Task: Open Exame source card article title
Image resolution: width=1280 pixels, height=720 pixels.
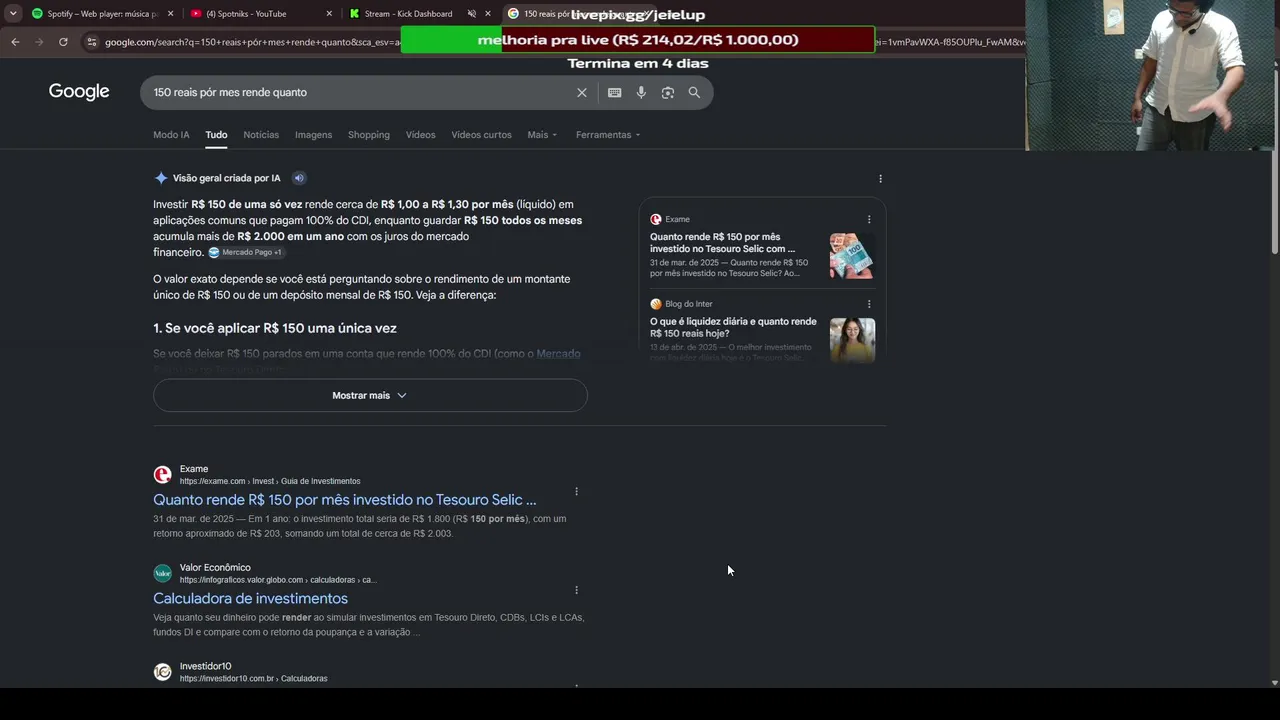Action: (723, 242)
